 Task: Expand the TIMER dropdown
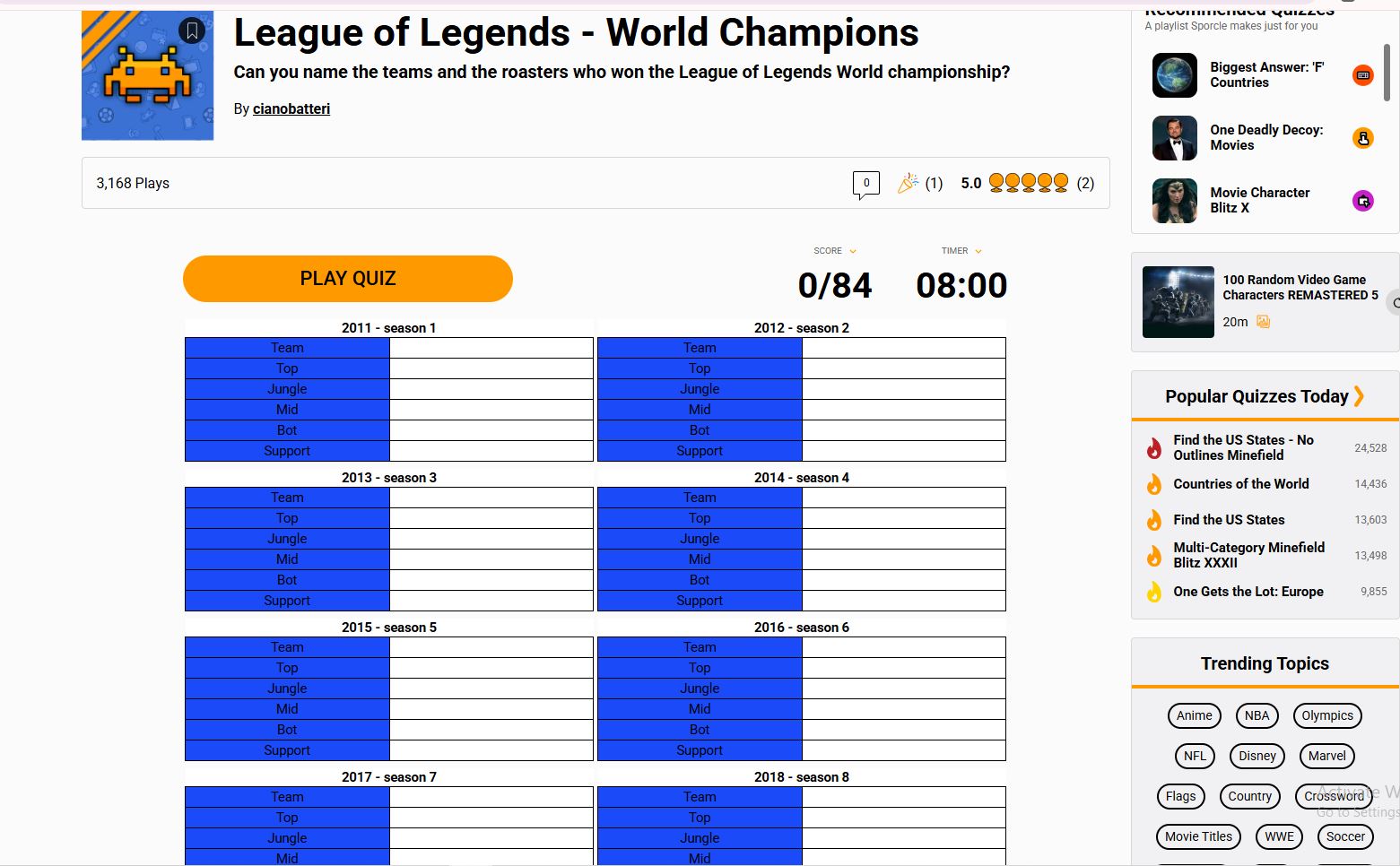pyautogui.click(x=978, y=251)
